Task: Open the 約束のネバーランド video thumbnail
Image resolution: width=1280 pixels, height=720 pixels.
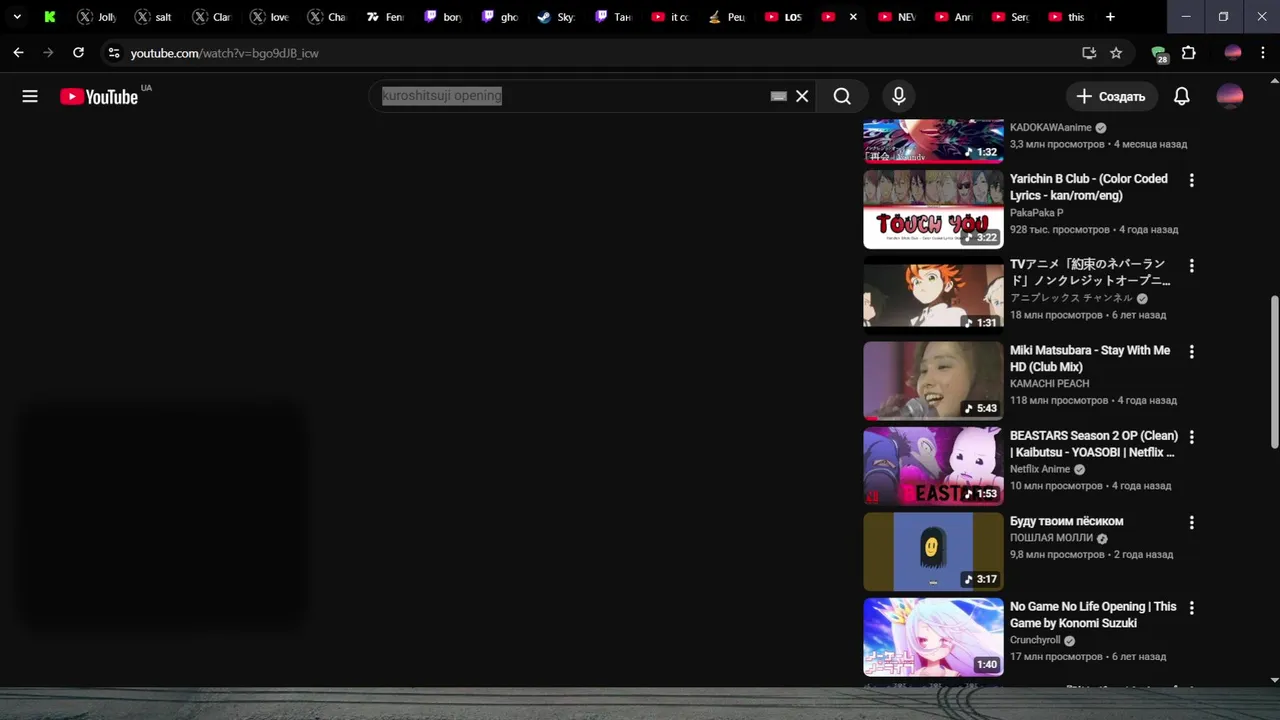Action: 933,295
